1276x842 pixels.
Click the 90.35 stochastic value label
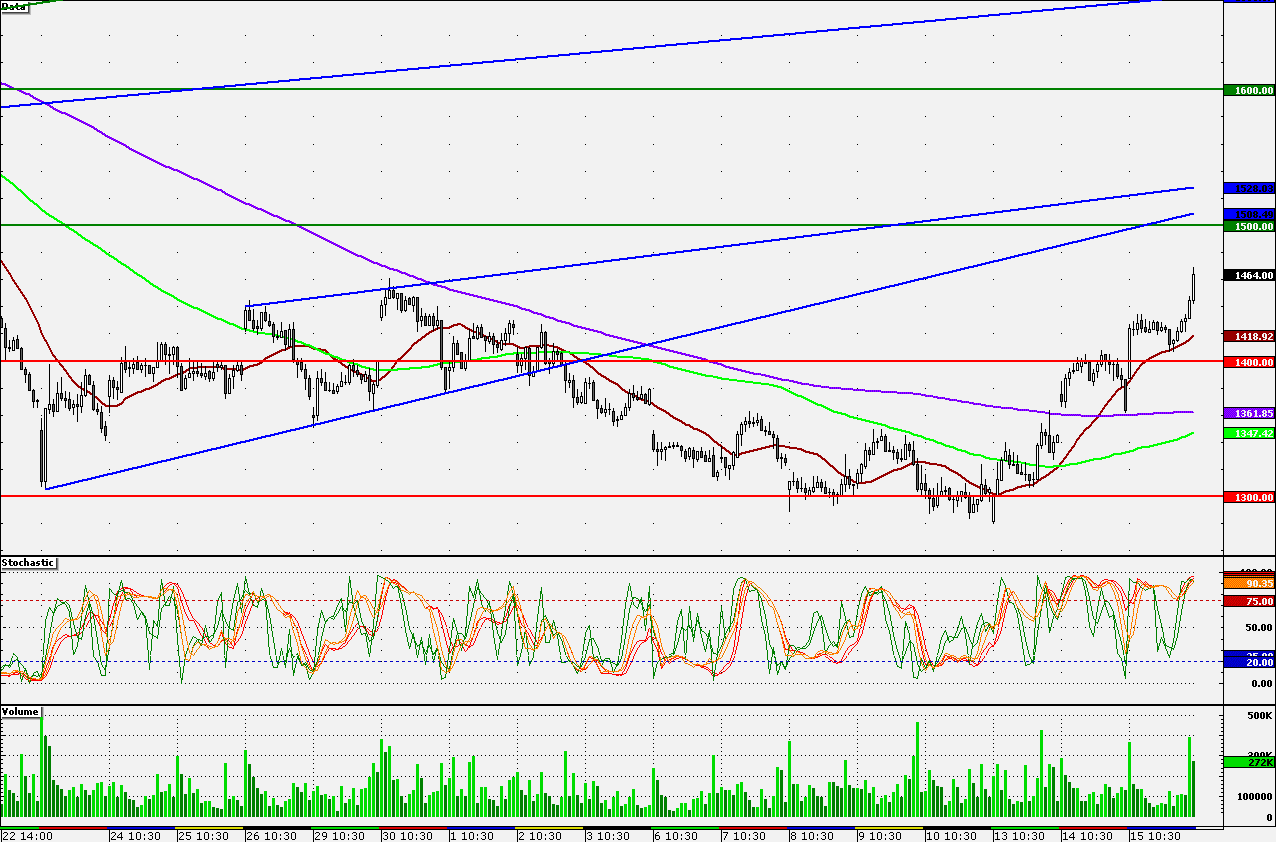1250,583
